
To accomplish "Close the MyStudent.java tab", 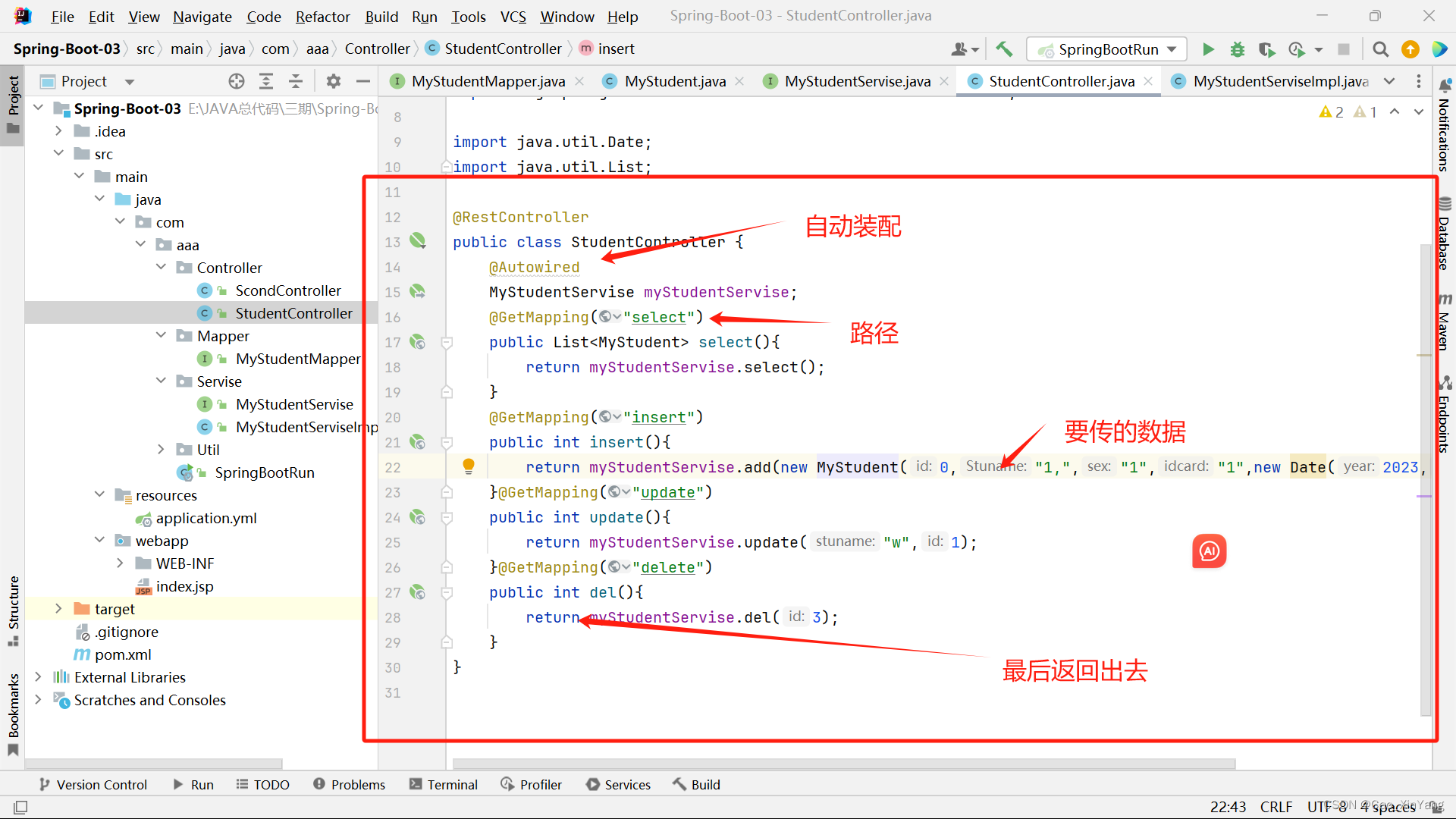I will tap(739, 81).
